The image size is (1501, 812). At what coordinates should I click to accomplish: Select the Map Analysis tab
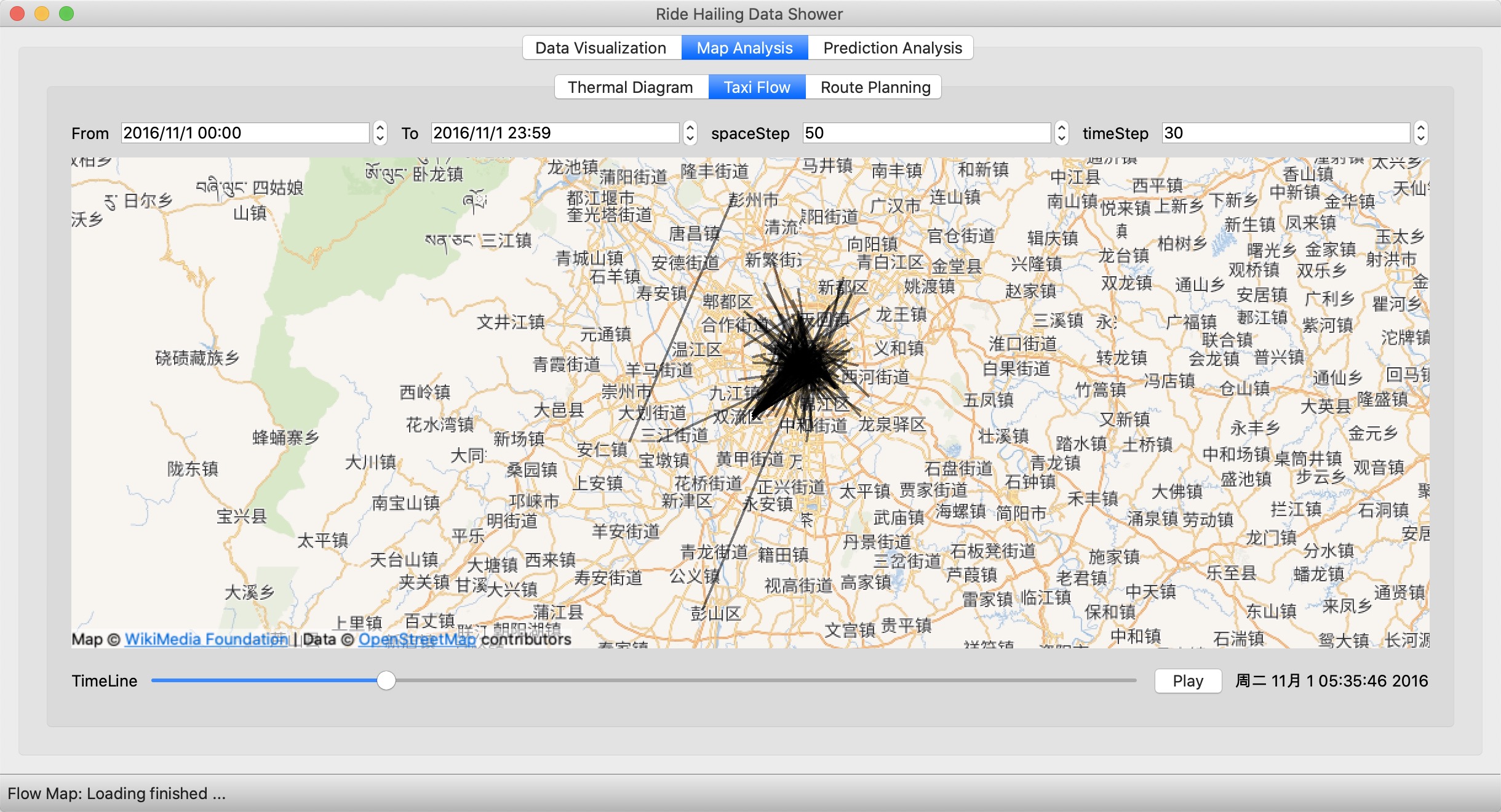coord(744,48)
